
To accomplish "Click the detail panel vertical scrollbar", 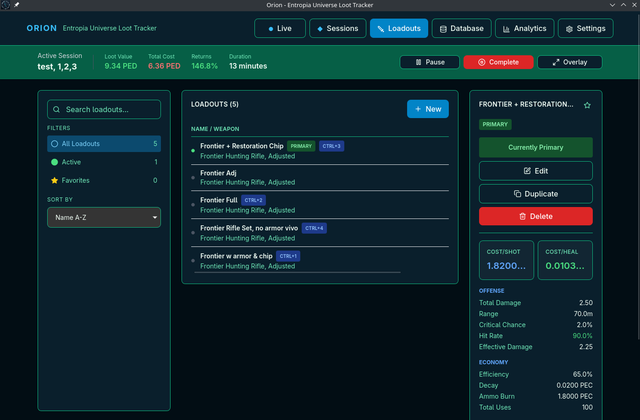I will coord(638,176).
